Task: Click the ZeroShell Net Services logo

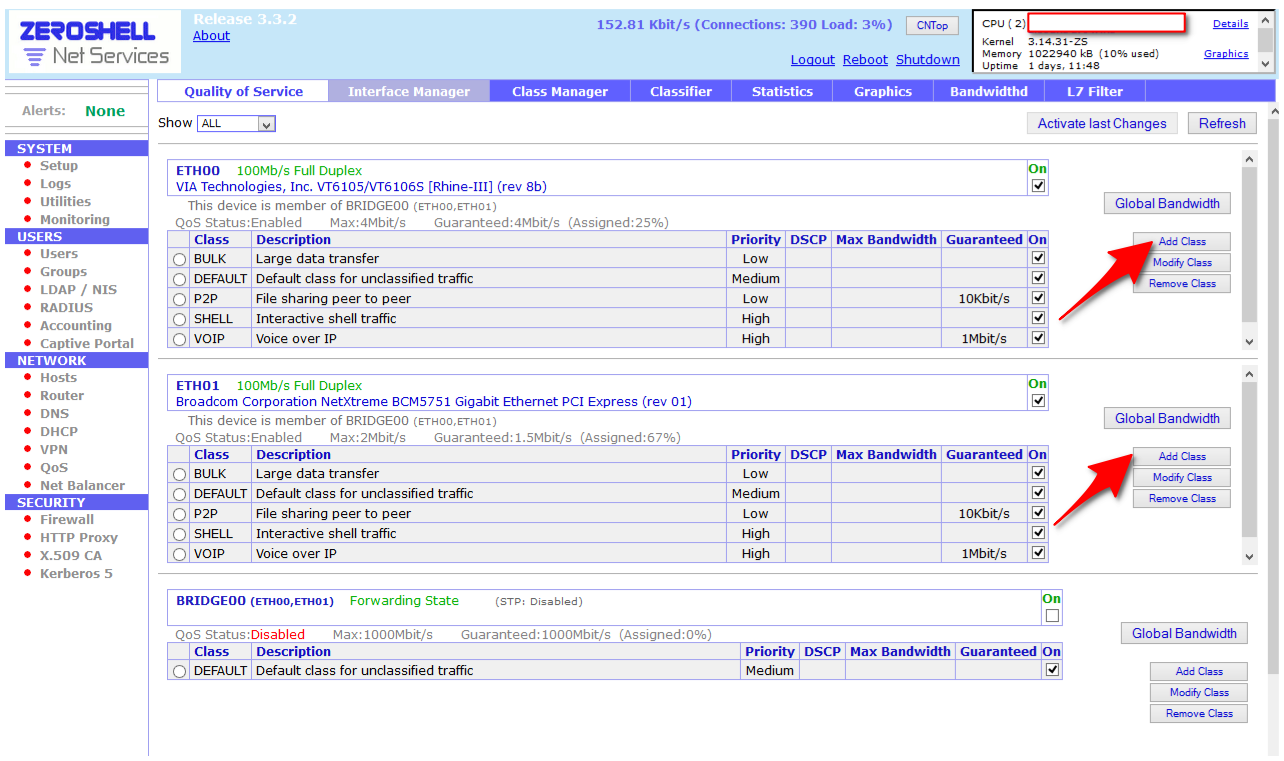Action: click(x=94, y=43)
